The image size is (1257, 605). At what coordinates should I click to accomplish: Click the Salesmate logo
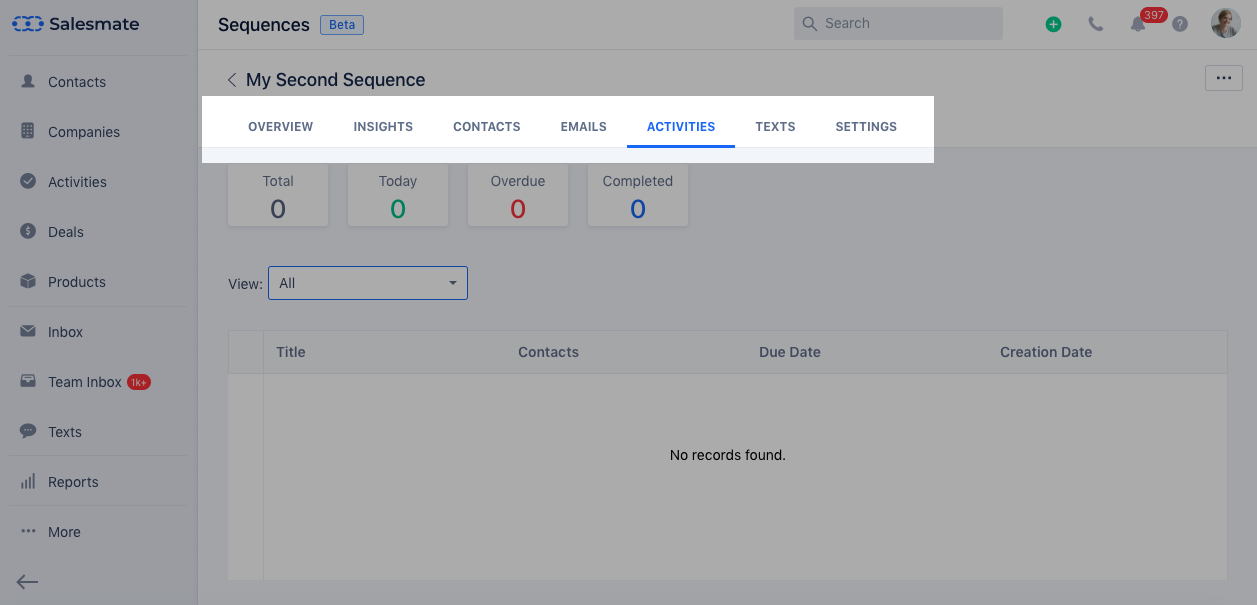tap(76, 24)
